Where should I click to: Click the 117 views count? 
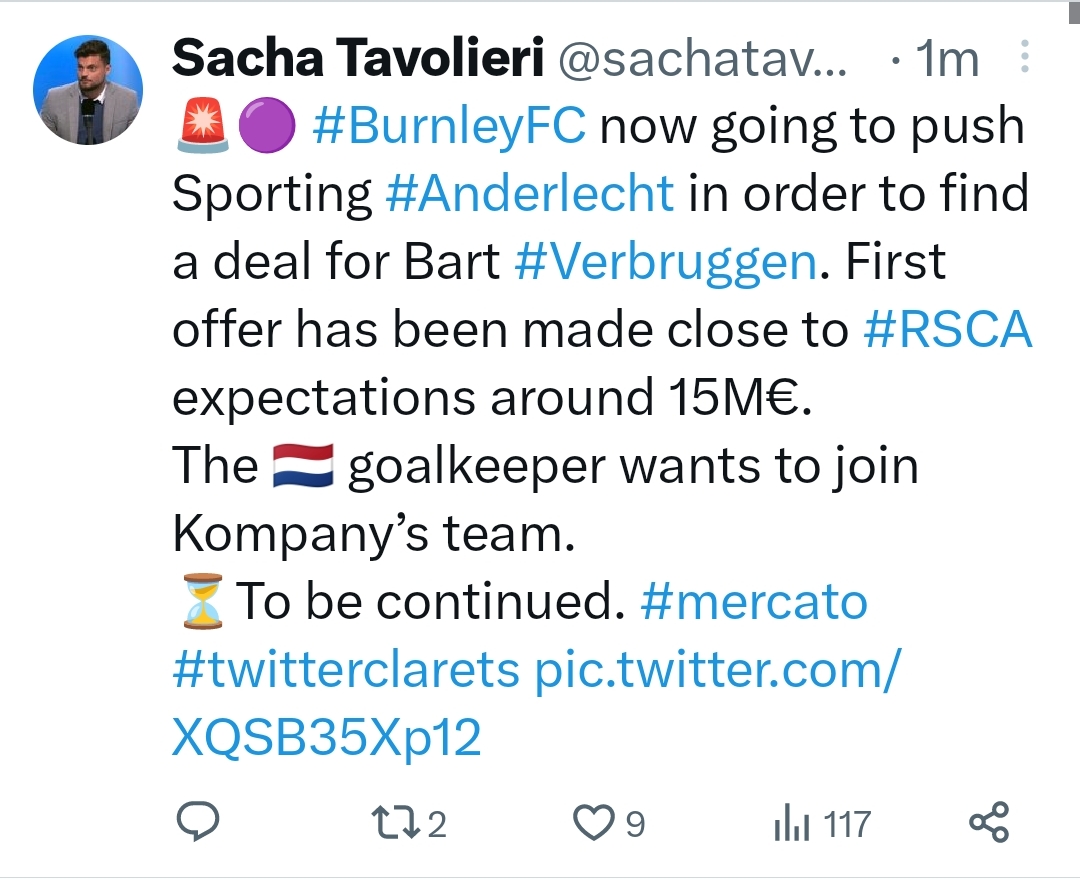click(x=848, y=824)
